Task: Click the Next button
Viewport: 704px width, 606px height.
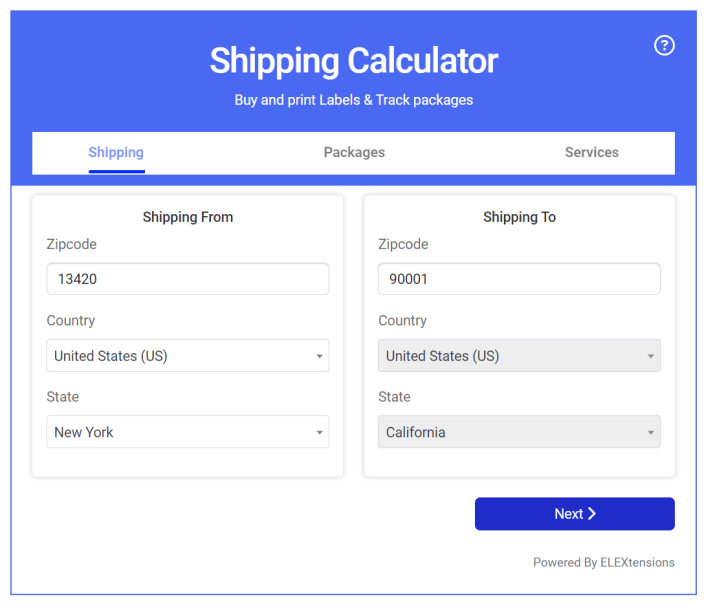Action: click(x=575, y=514)
